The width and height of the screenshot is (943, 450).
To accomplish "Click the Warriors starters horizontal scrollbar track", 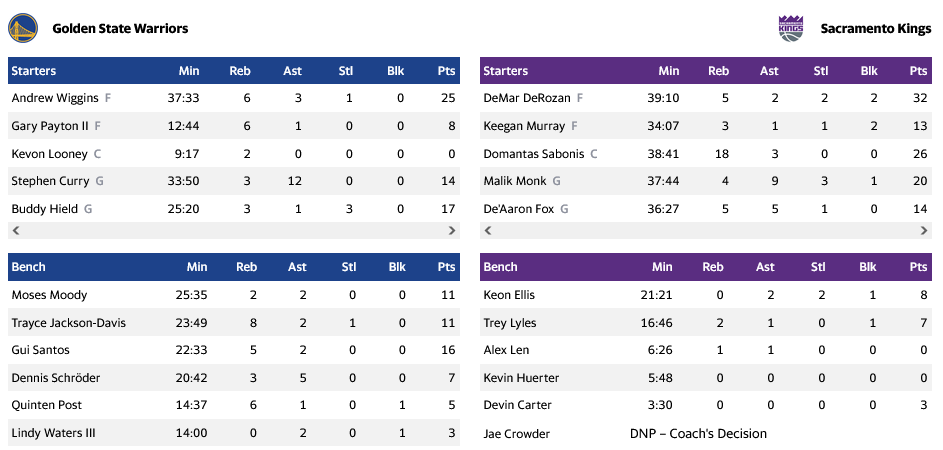I will tap(234, 231).
